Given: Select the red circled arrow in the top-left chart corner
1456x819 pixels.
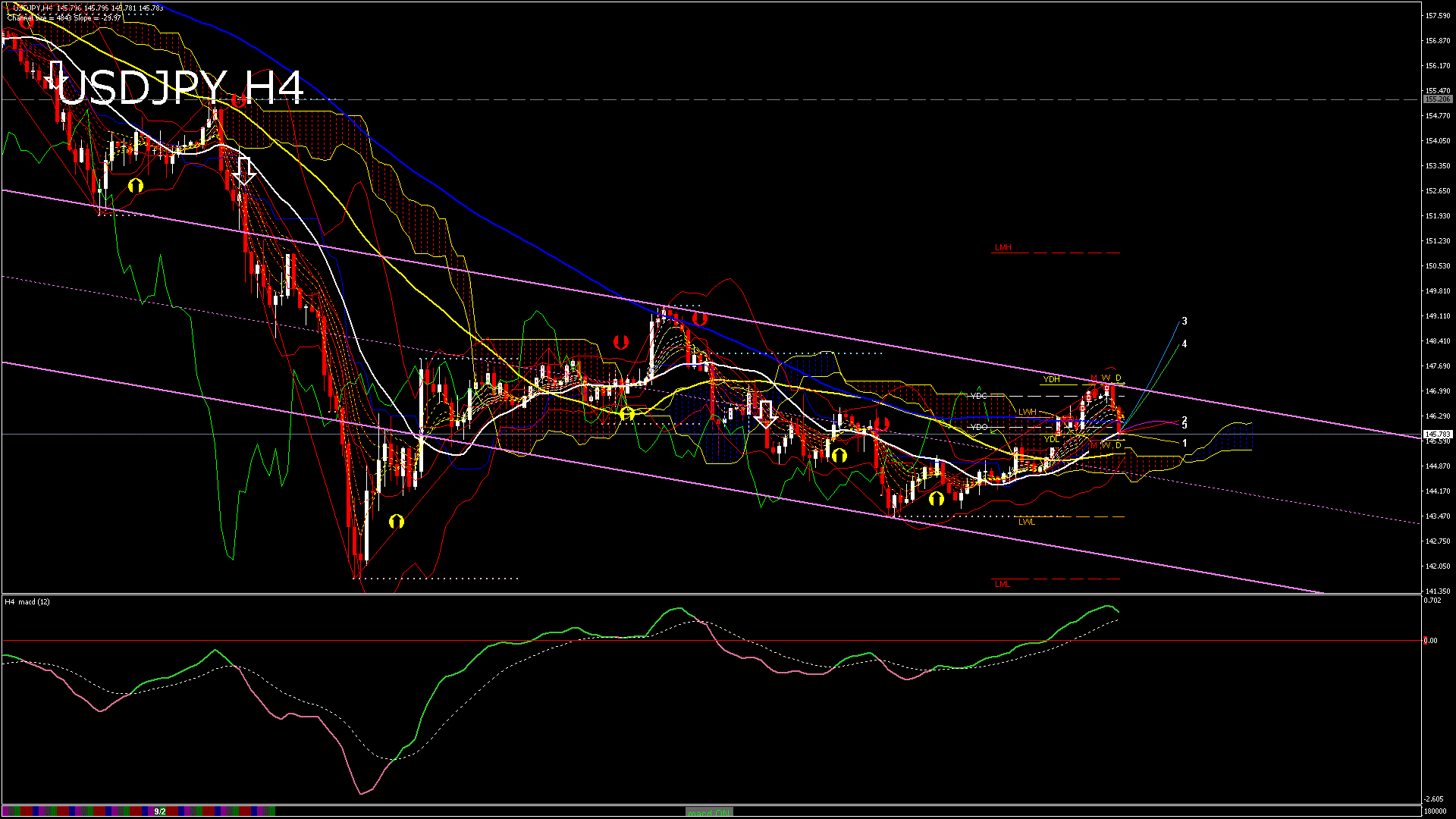Looking at the screenshot, I should click(x=27, y=21).
